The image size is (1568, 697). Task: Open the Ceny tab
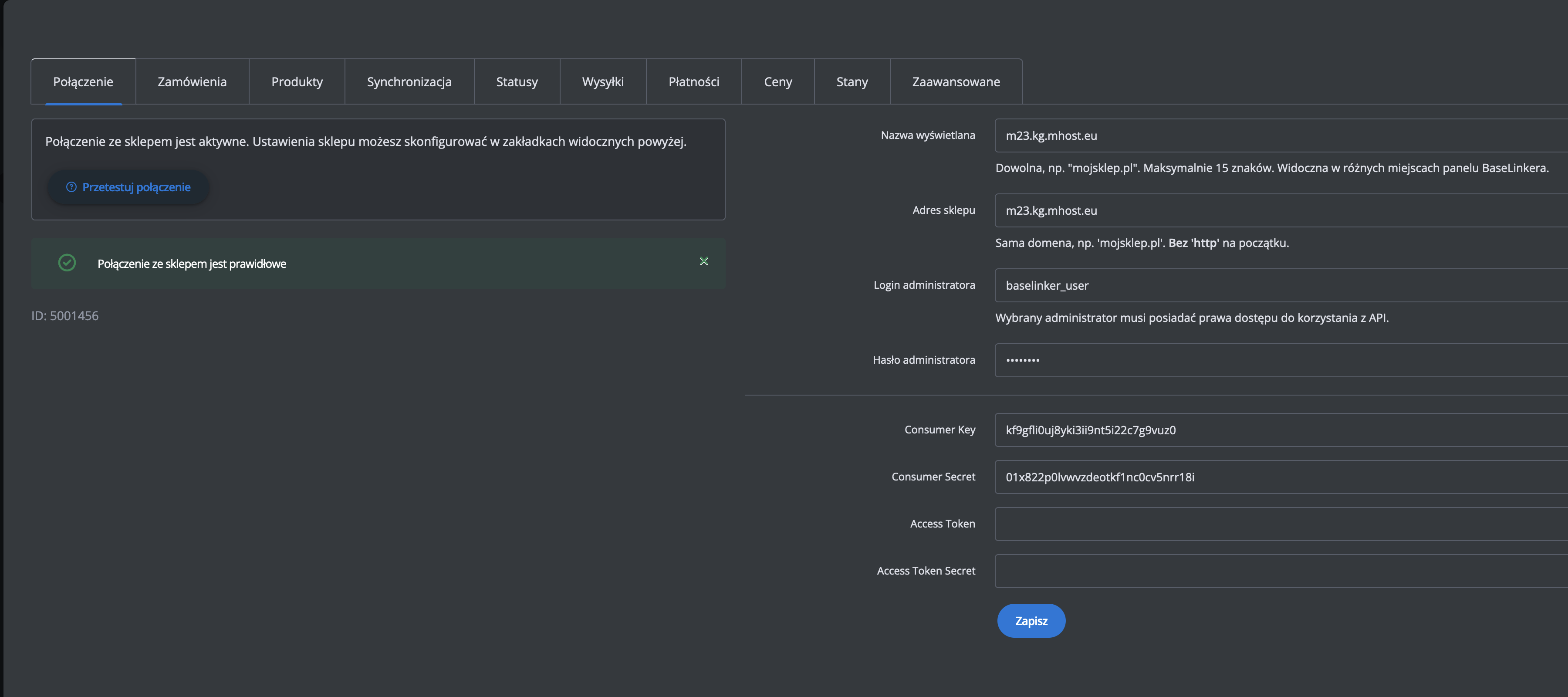pos(777,81)
